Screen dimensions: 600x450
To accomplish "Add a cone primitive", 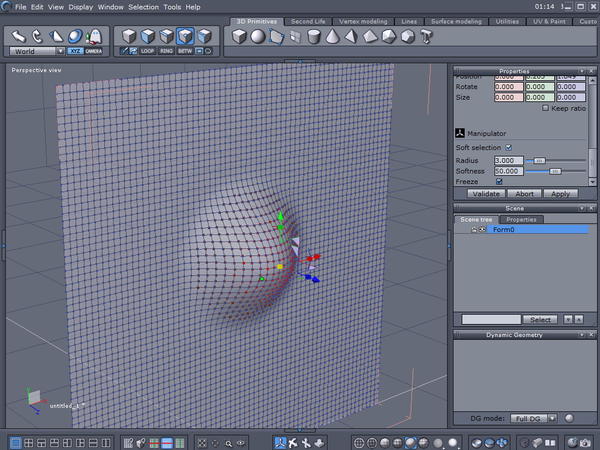I will pyautogui.click(x=333, y=37).
